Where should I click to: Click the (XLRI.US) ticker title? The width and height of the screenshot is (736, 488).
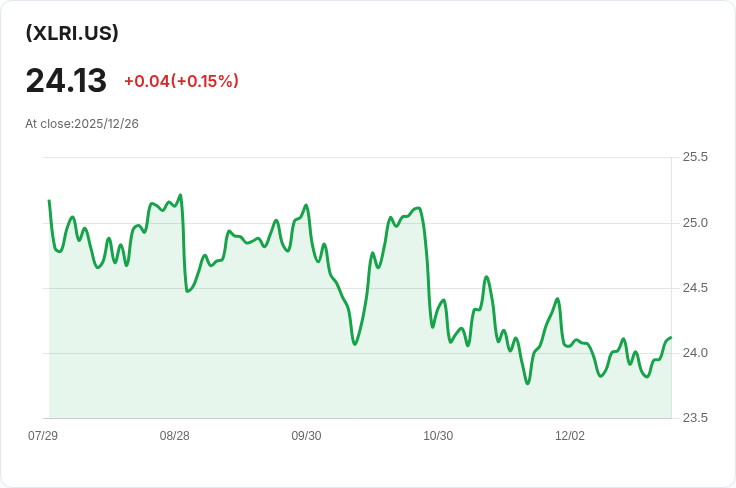coord(72,33)
